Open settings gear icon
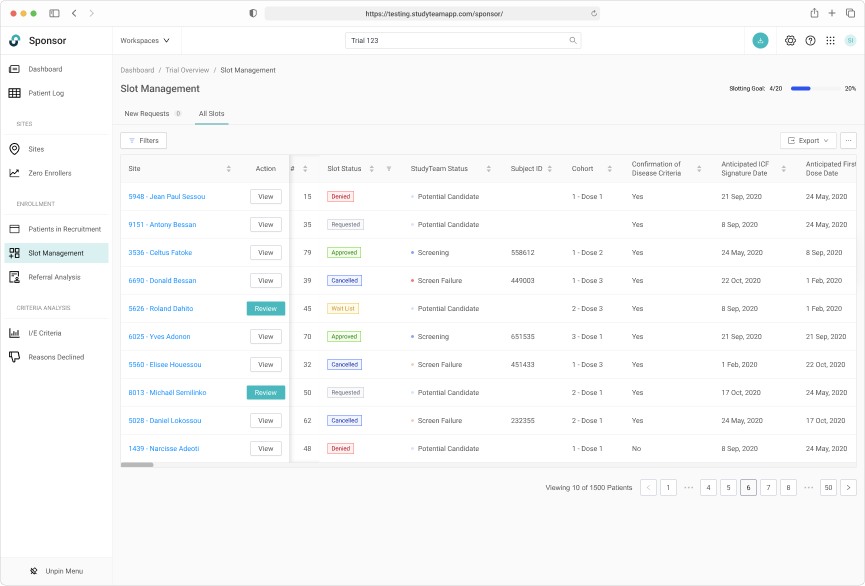 [791, 40]
